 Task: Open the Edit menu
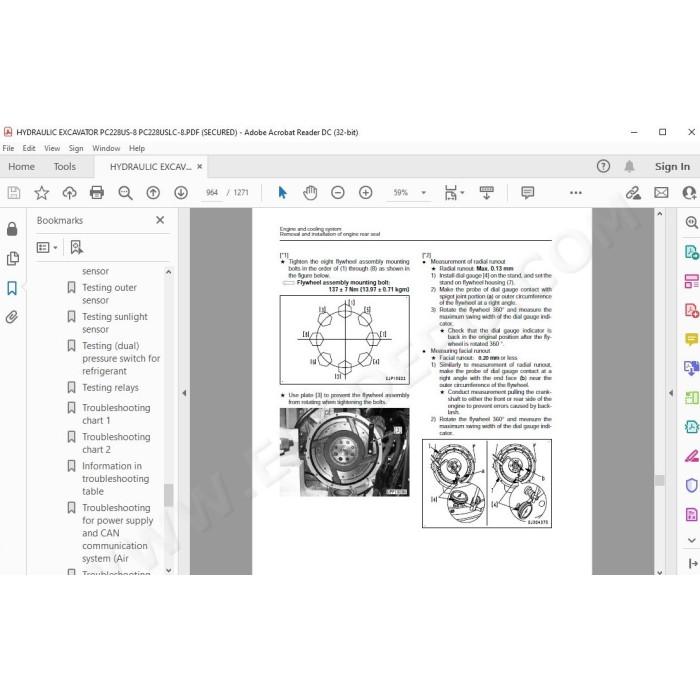tap(29, 148)
